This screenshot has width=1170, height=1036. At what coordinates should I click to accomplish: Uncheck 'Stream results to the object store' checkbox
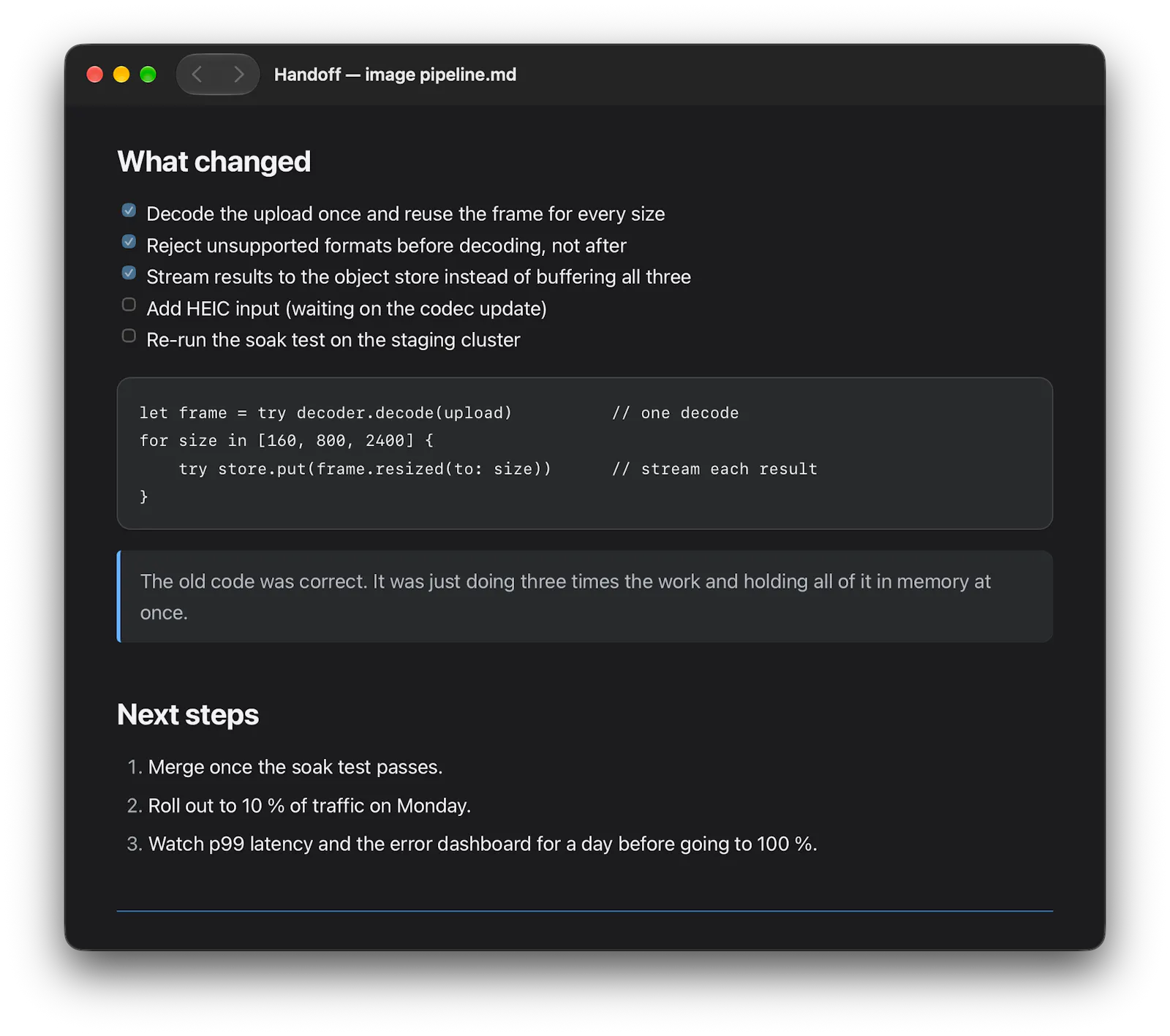(x=129, y=273)
